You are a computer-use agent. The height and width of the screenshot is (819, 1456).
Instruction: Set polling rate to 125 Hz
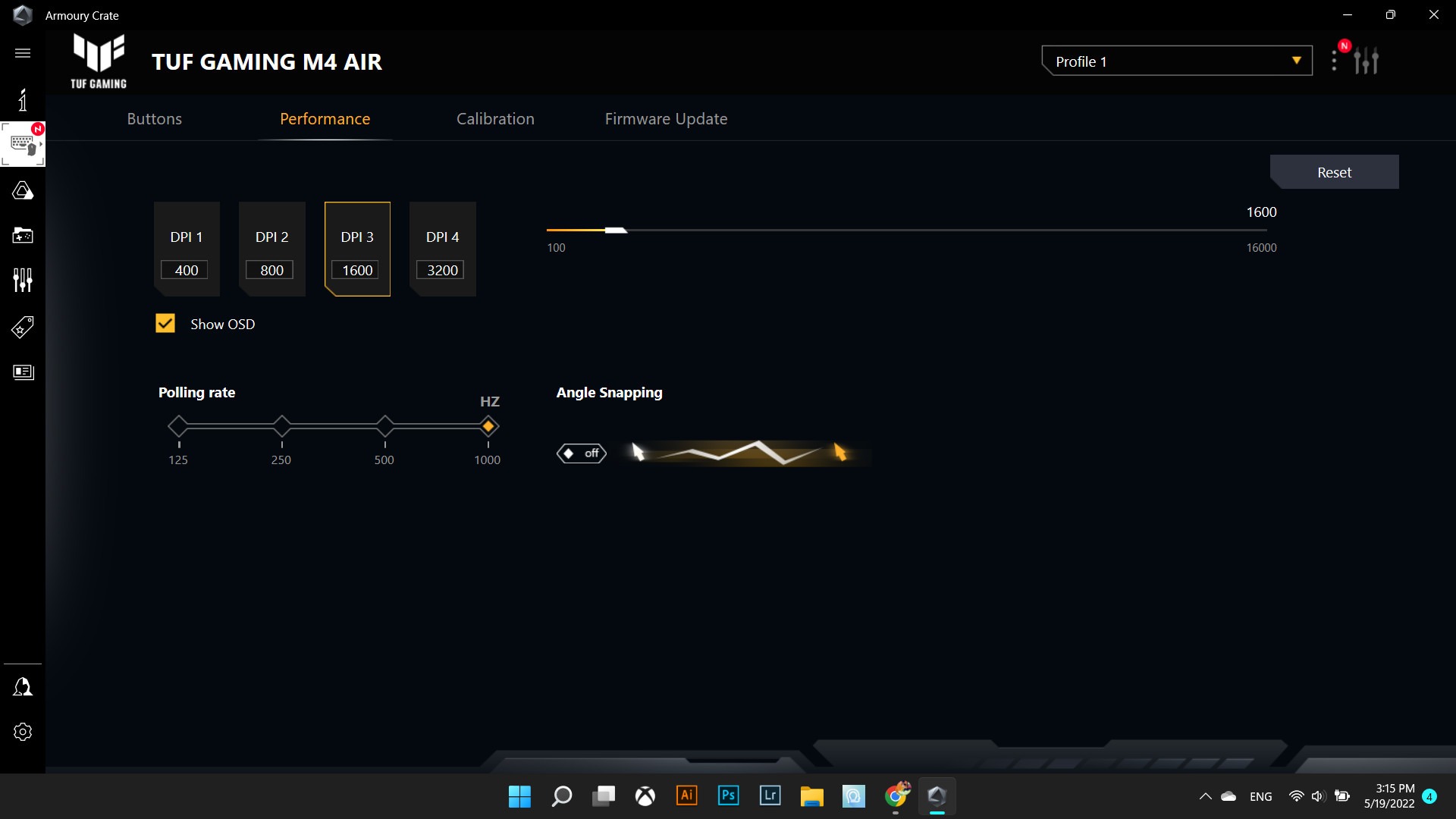tap(178, 426)
